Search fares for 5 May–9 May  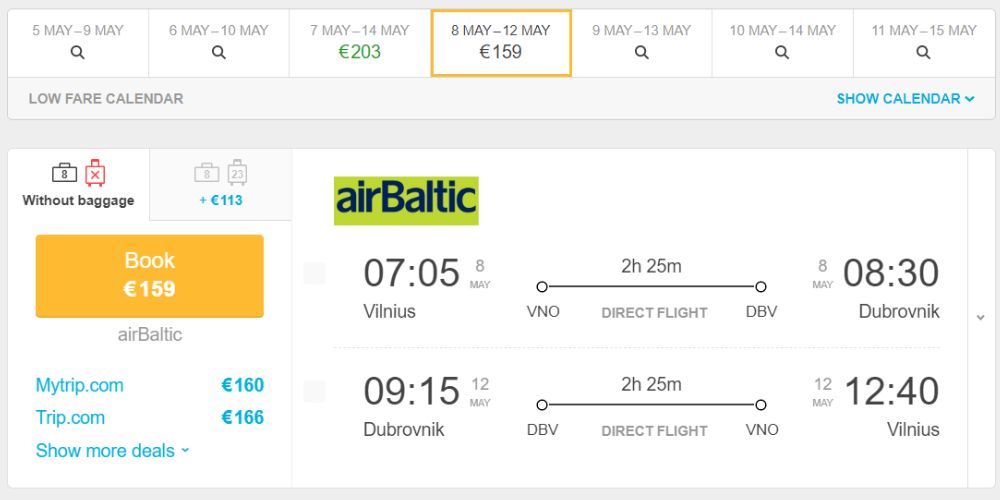coord(78,43)
